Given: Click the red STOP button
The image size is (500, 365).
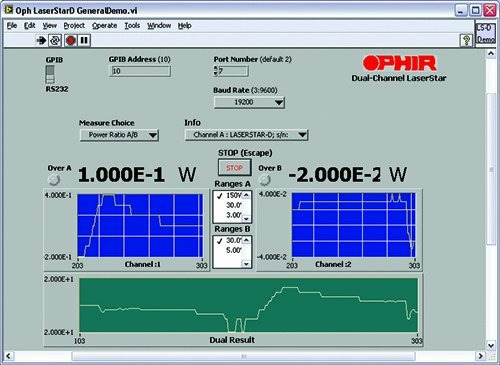Looking at the screenshot, I should tap(234, 168).
